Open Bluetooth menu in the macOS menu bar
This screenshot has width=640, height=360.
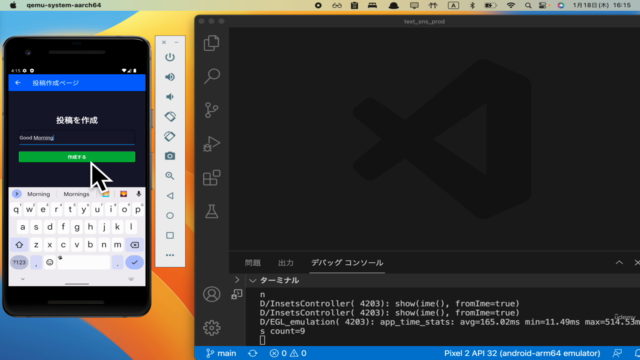472,5
